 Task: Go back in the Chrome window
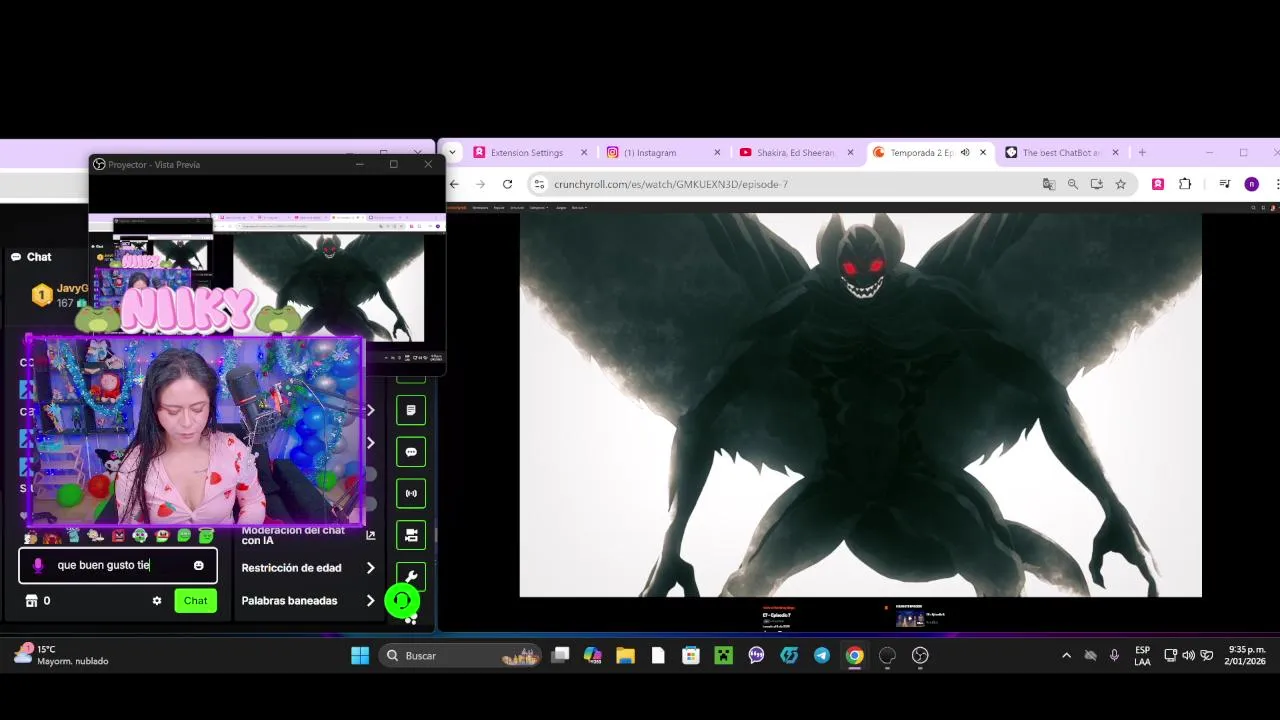tap(454, 184)
